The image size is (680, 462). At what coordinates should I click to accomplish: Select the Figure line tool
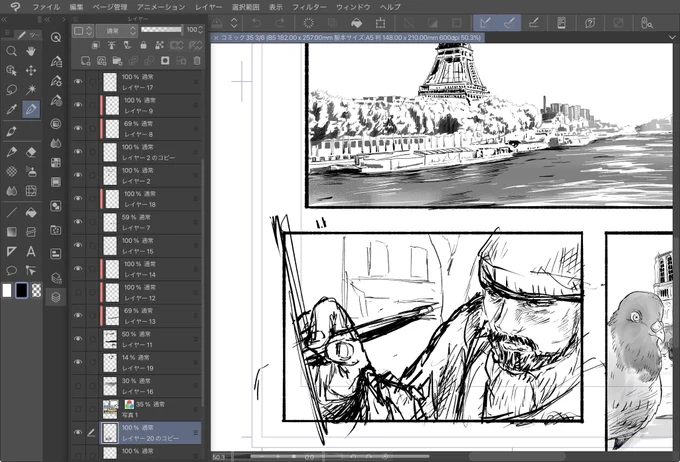tap(12, 213)
